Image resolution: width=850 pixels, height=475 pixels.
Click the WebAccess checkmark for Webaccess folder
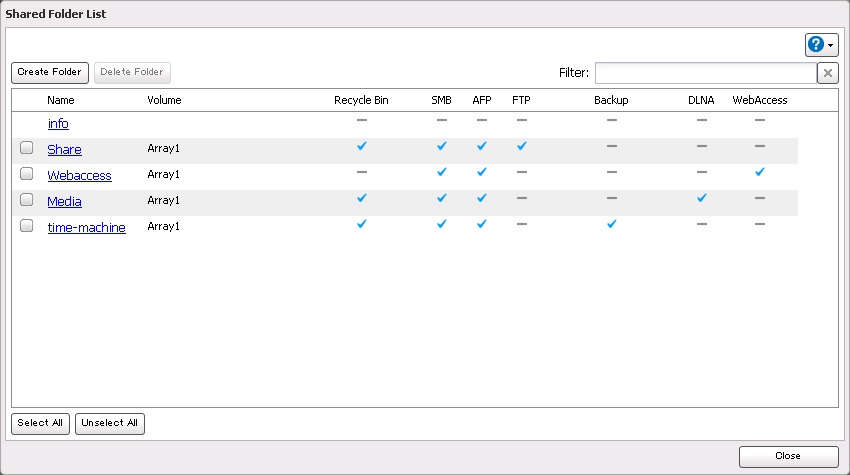760,172
